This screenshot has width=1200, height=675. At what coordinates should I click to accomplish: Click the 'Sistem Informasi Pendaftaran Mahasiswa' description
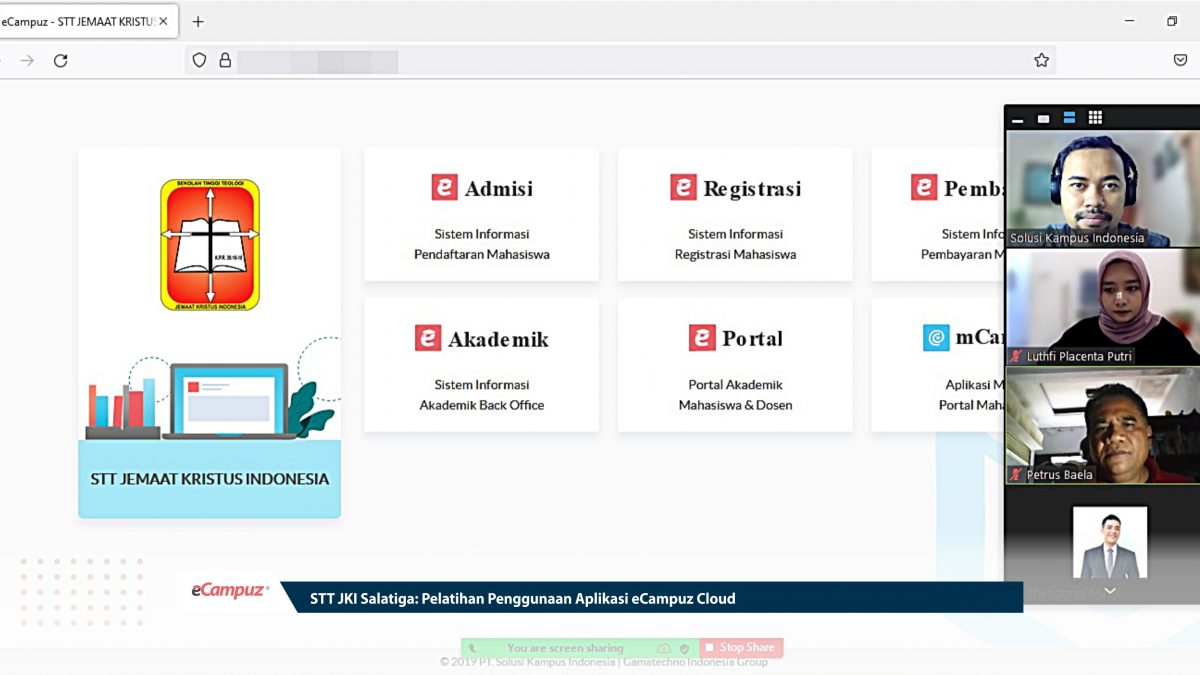482,244
